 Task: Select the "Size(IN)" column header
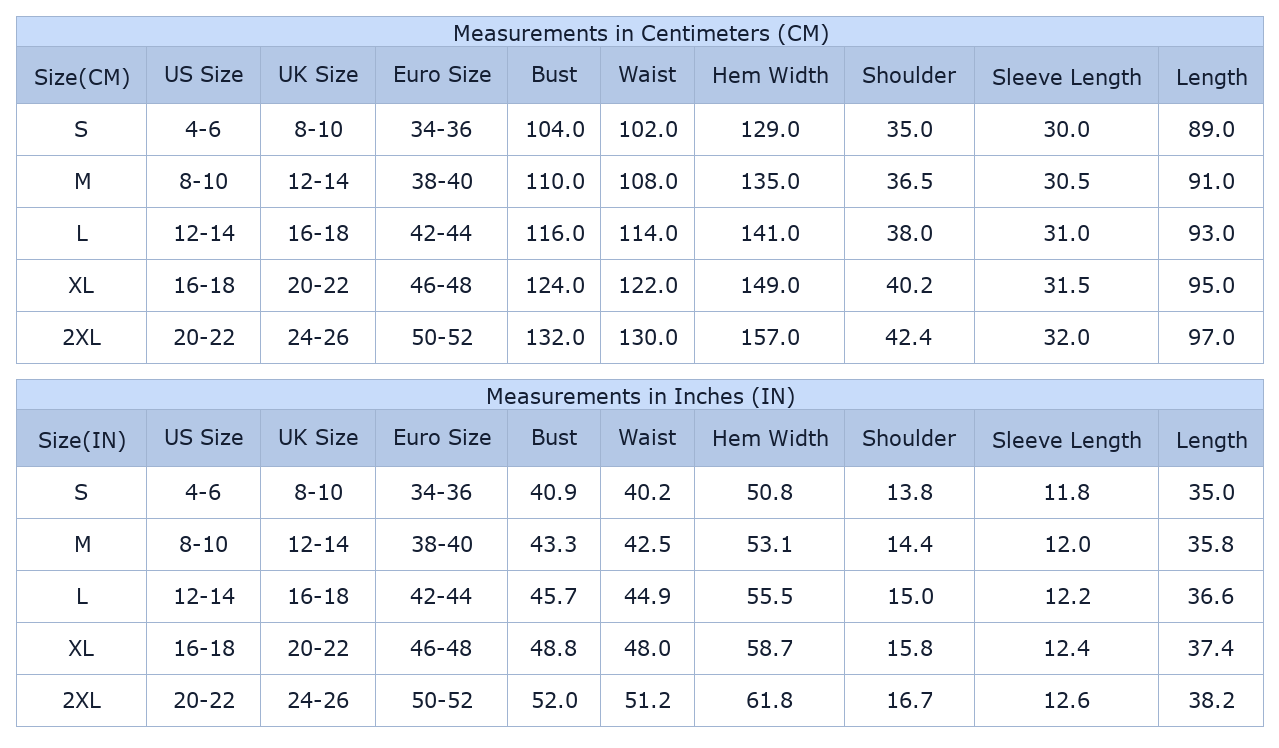[x=82, y=440]
